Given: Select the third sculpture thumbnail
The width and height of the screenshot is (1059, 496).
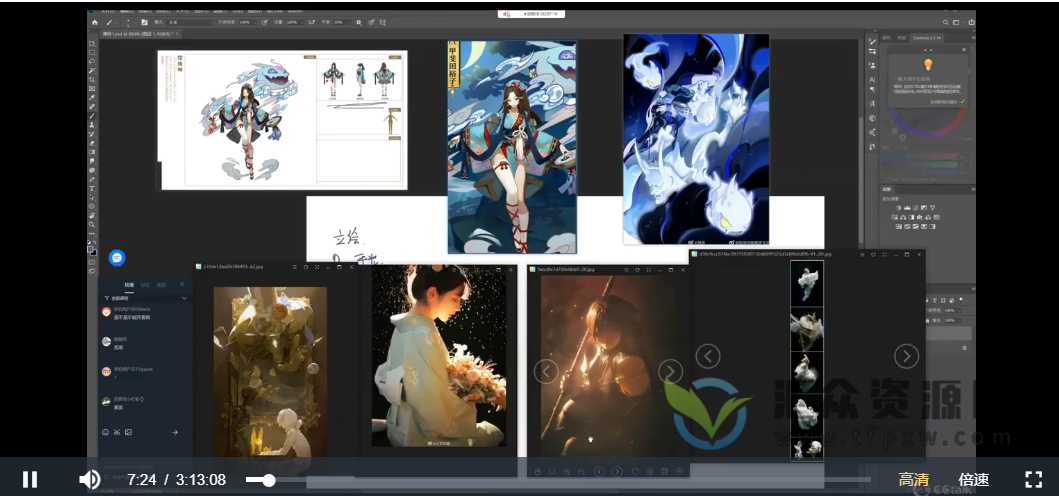Looking at the screenshot, I should pos(807,372).
